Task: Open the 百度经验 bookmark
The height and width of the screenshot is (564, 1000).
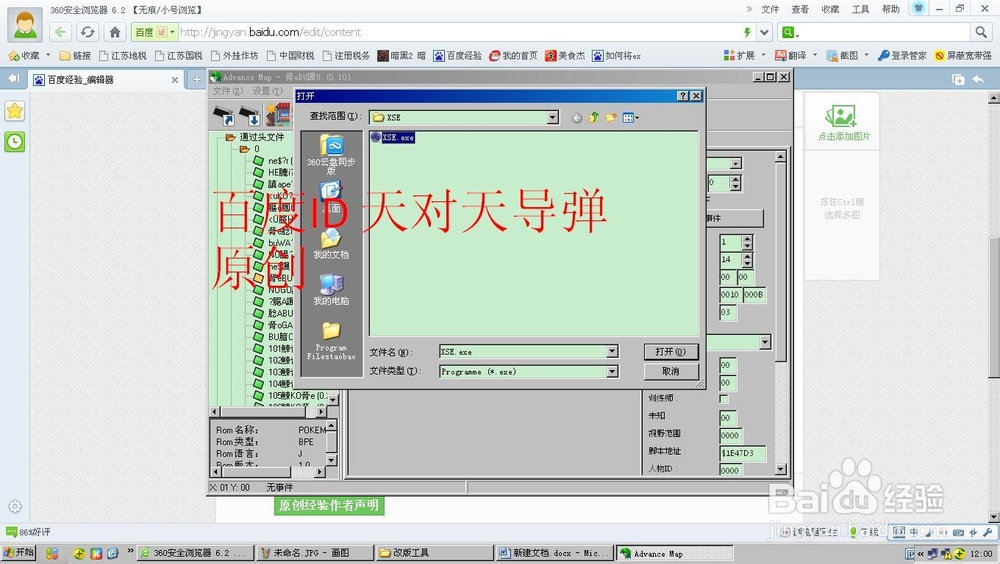Action: point(458,56)
